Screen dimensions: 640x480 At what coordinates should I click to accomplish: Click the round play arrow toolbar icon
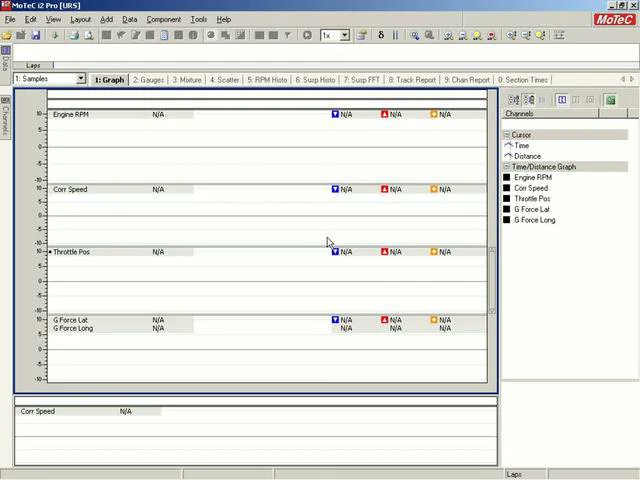307,36
